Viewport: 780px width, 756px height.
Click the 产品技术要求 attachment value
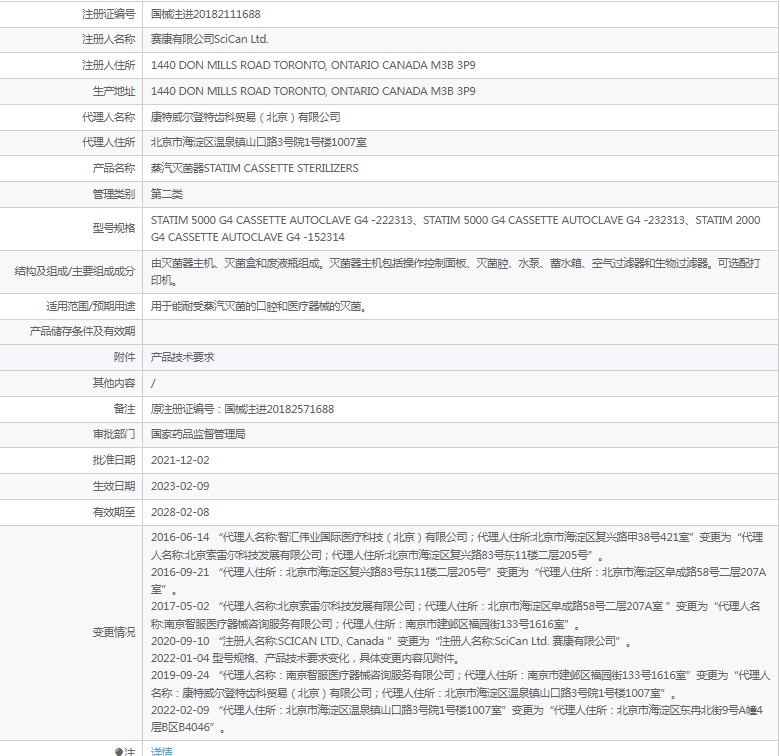point(183,357)
